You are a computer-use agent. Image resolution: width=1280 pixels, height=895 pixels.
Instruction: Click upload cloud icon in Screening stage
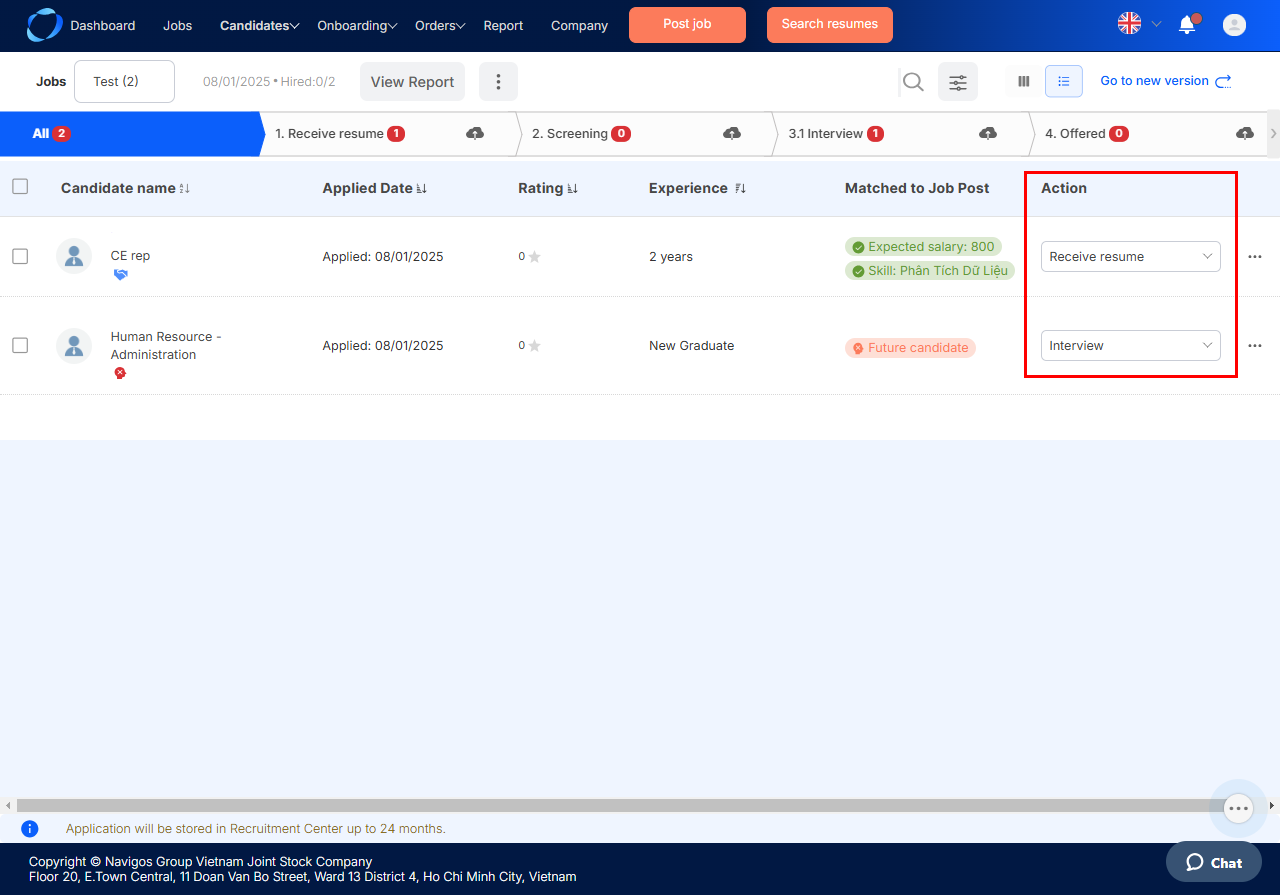[x=732, y=133]
